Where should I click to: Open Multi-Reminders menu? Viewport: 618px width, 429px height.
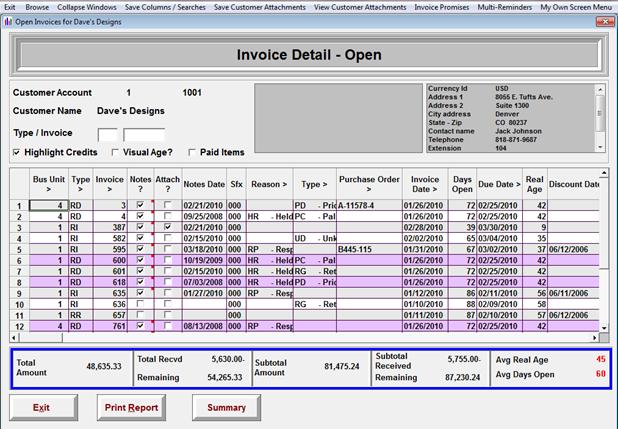tap(504, 7)
